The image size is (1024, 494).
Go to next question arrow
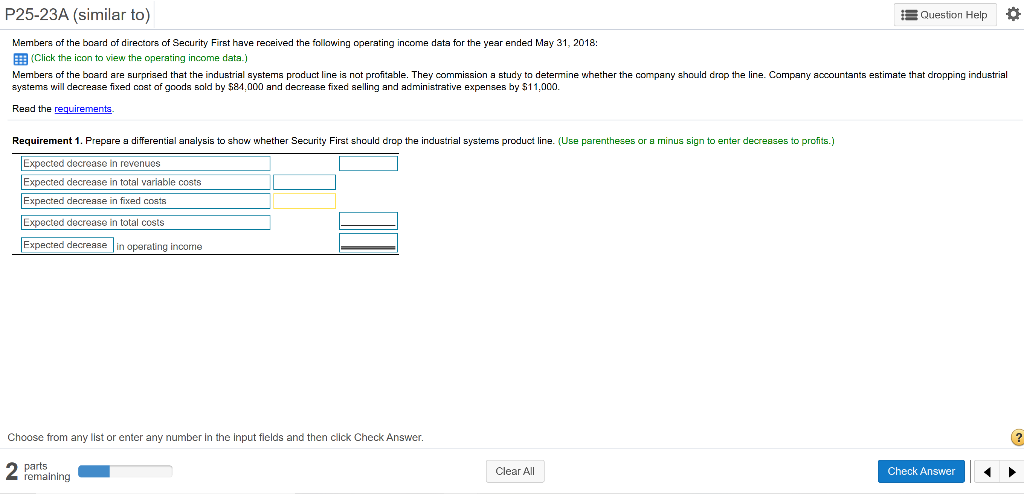click(x=1012, y=472)
